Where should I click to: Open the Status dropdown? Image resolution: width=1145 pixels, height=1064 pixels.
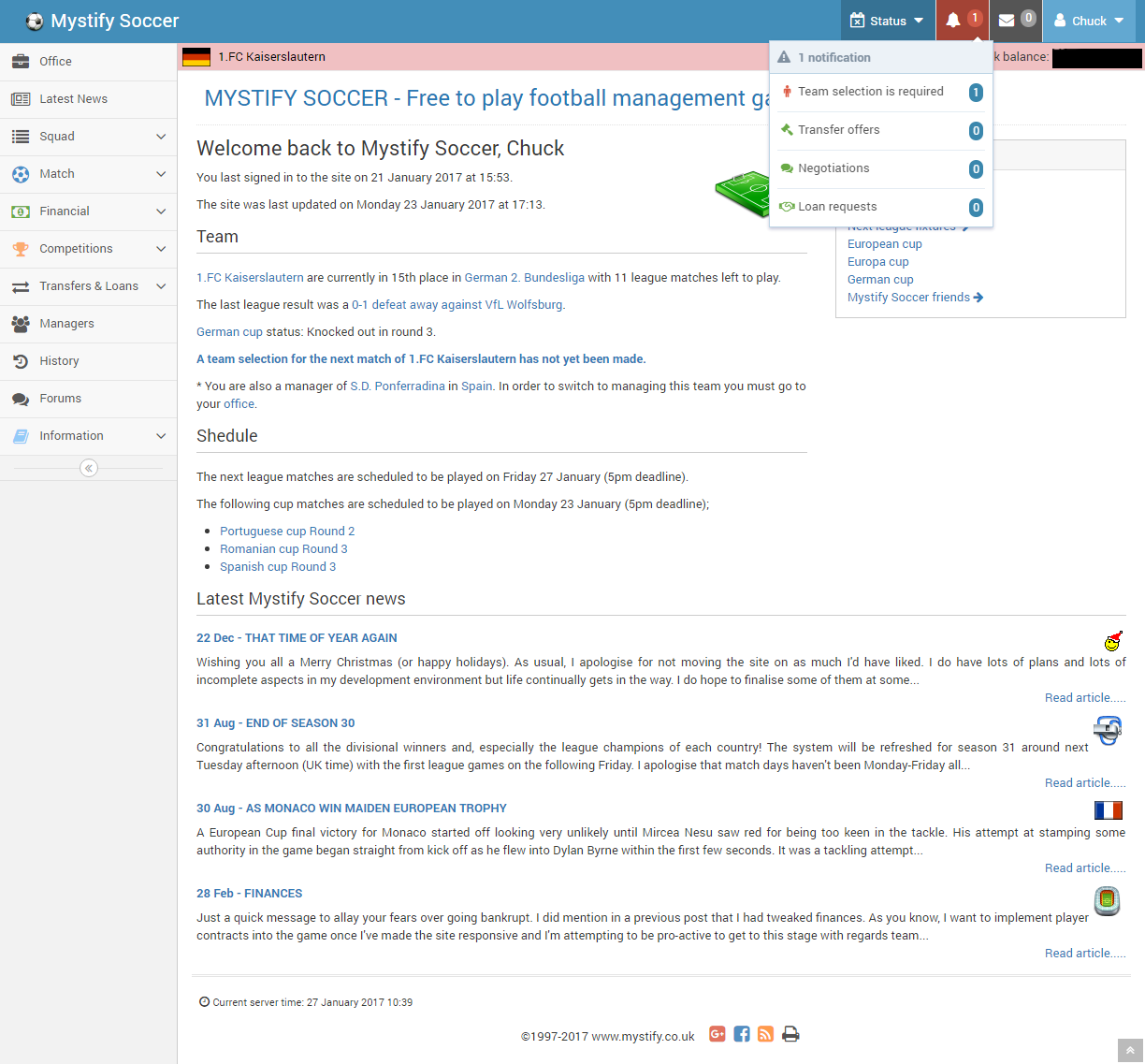tap(887, 20)
